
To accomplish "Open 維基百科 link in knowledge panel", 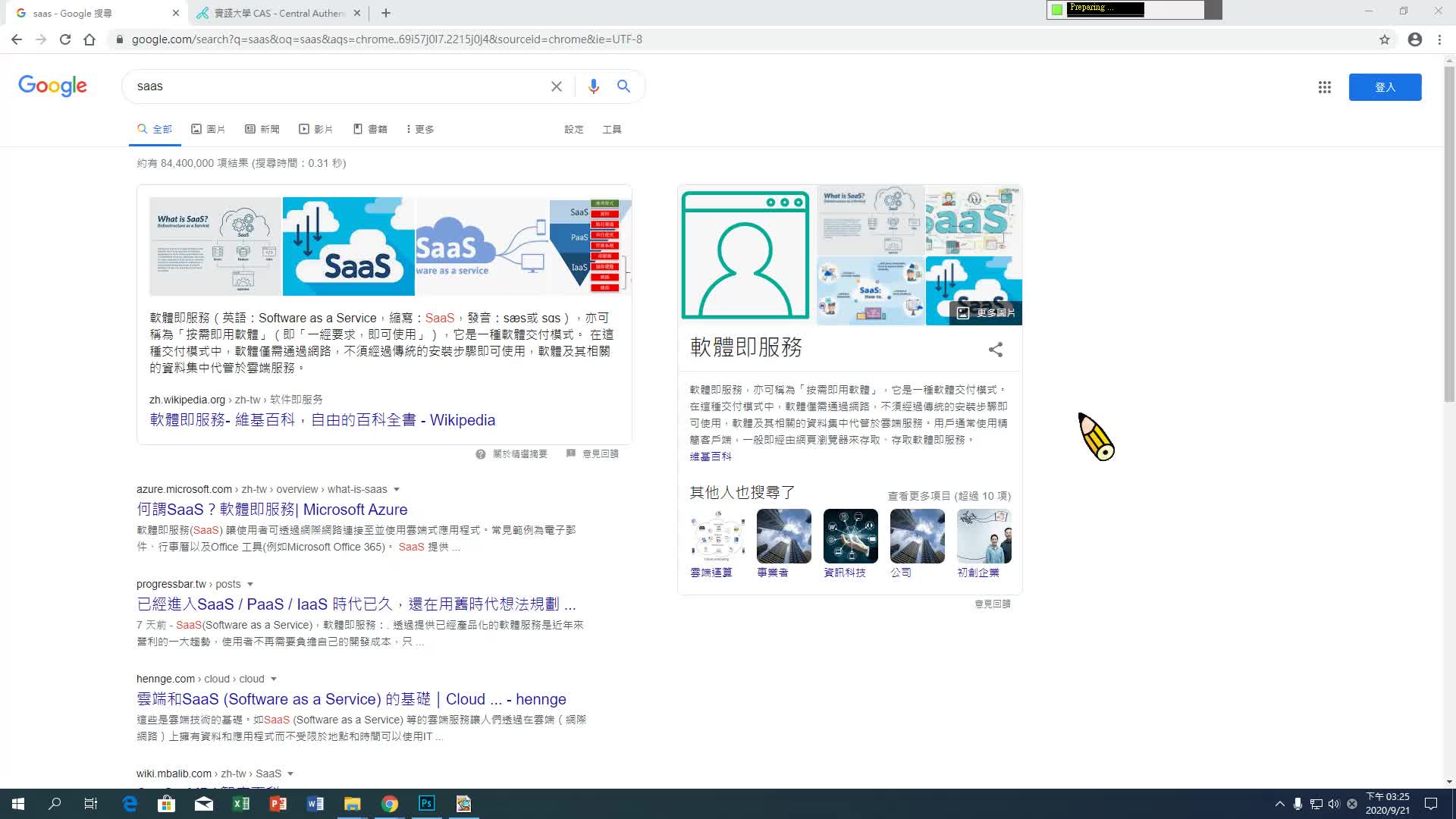I will tap(711, 457).
